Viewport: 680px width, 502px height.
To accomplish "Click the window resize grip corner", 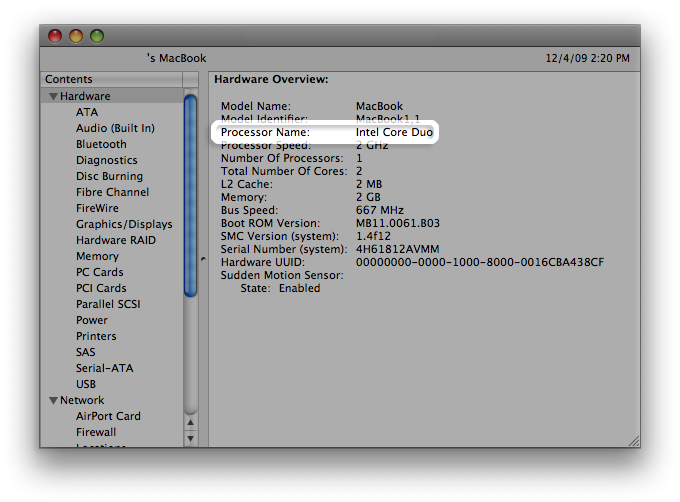I will pos(634,441).
